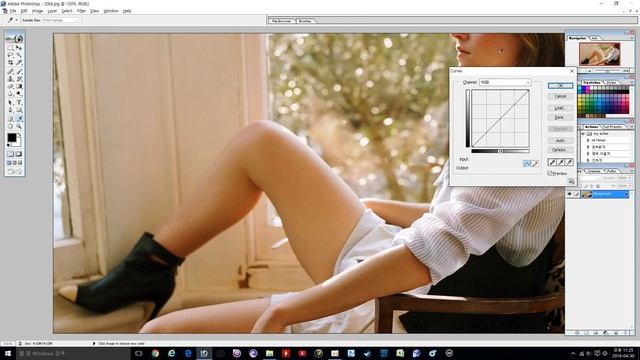Pick the black point eyedropper in Curves
This screenshot has width=640, height=360.
click(552, 162)
